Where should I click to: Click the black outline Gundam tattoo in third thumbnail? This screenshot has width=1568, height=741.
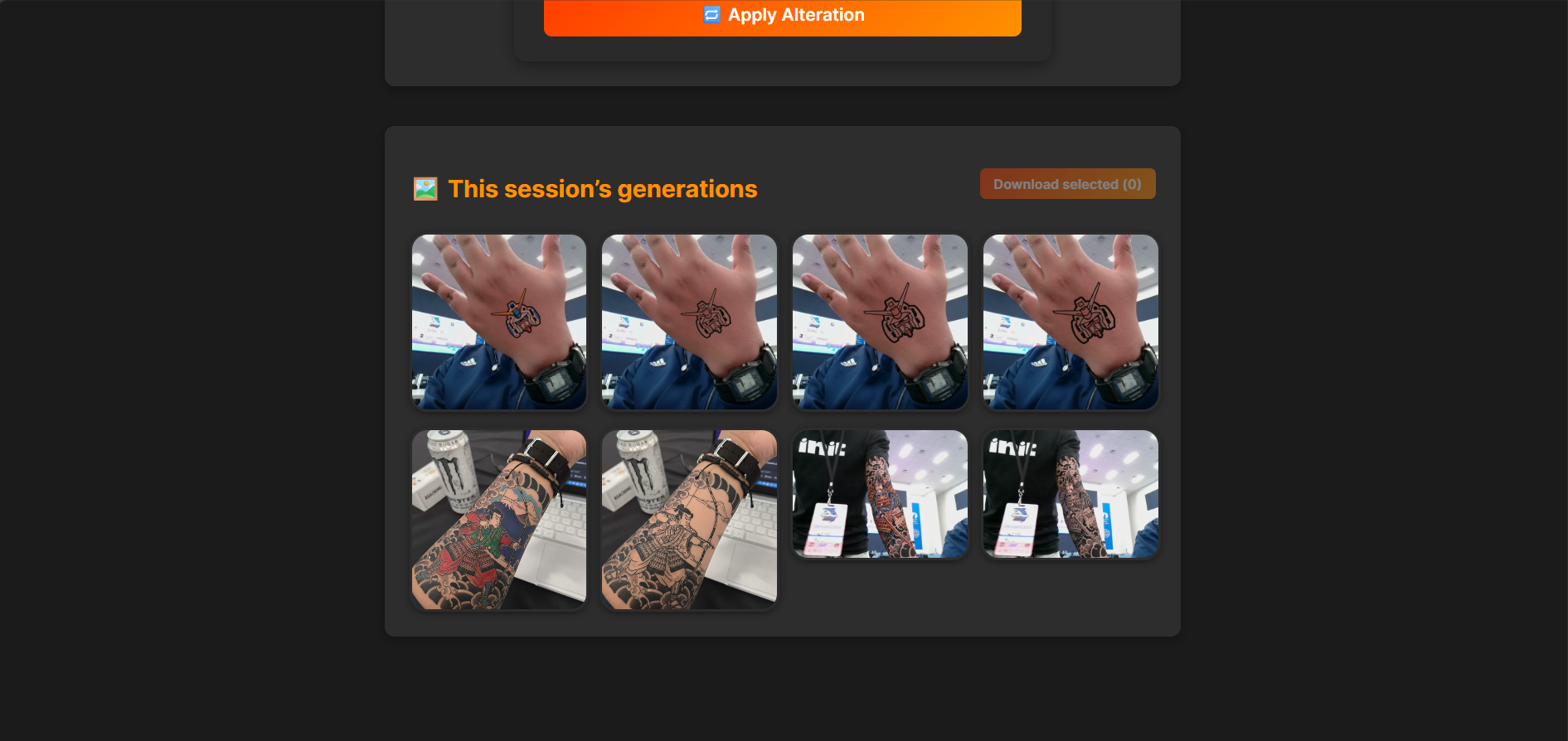pyautogui.click(x=896, y=314)
